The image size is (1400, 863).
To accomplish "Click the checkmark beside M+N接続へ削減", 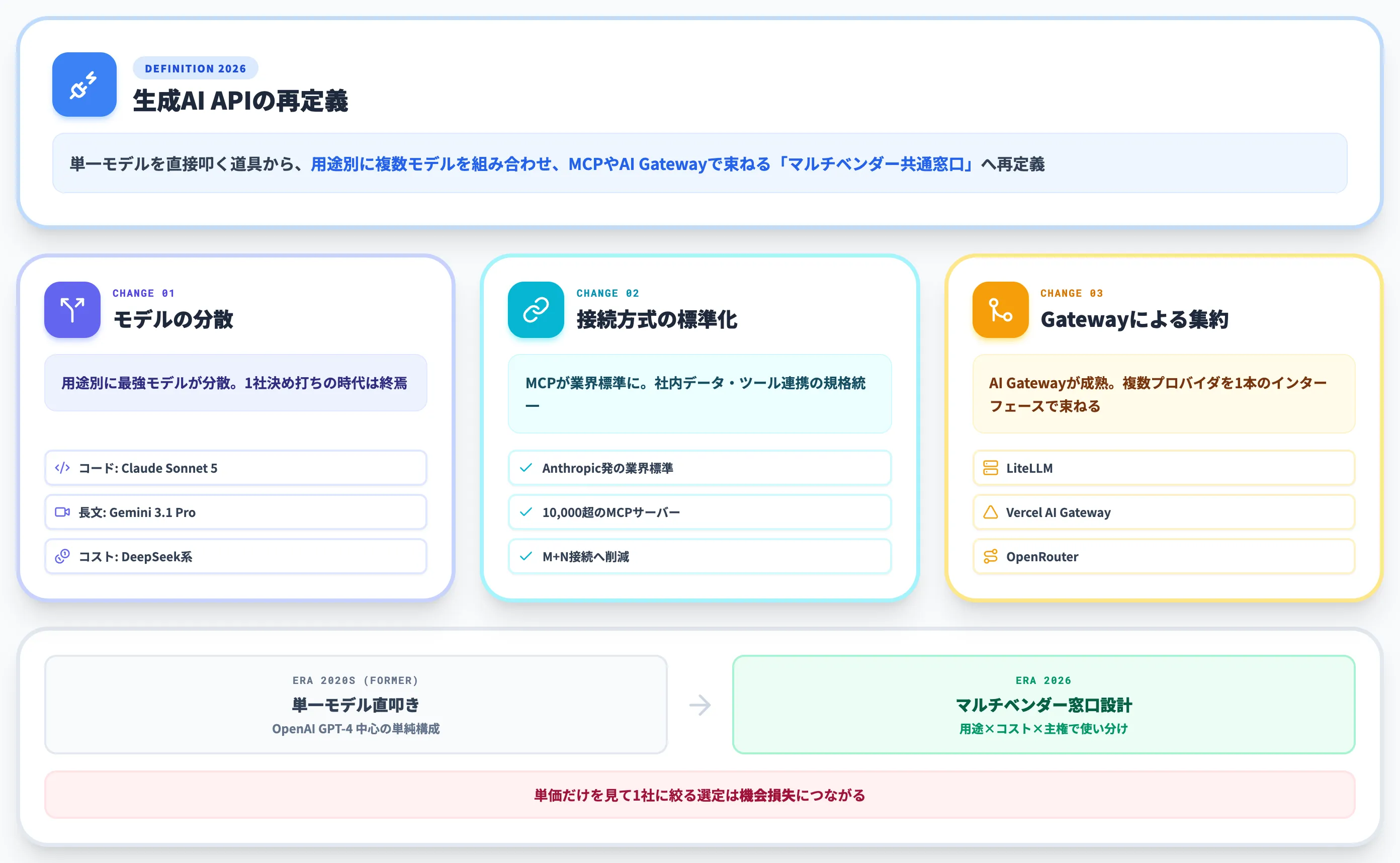I will pyautogui.click(x=526, y=556).
